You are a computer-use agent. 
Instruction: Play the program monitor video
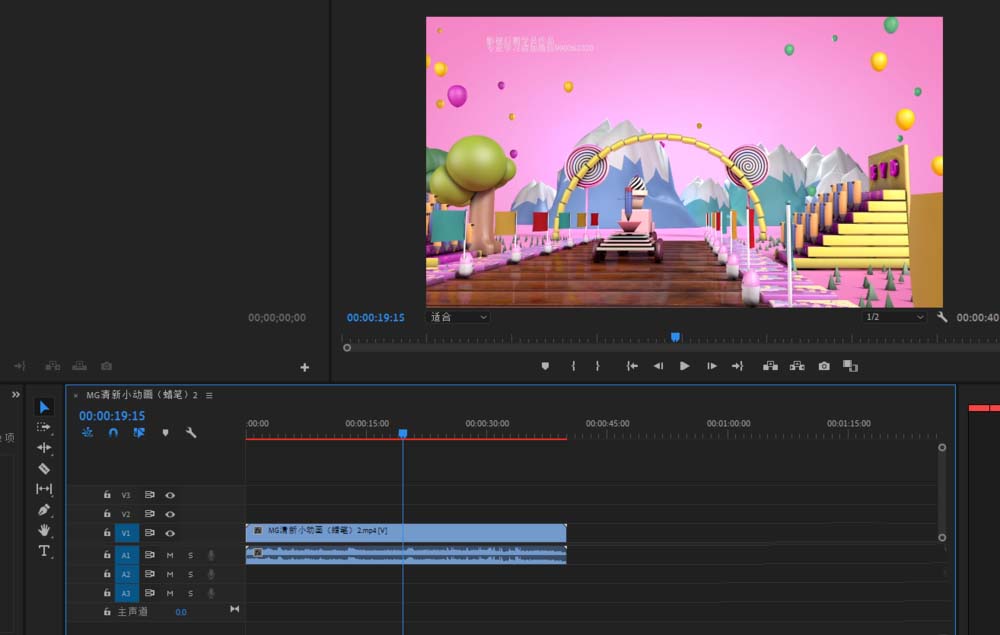point(684,366)
